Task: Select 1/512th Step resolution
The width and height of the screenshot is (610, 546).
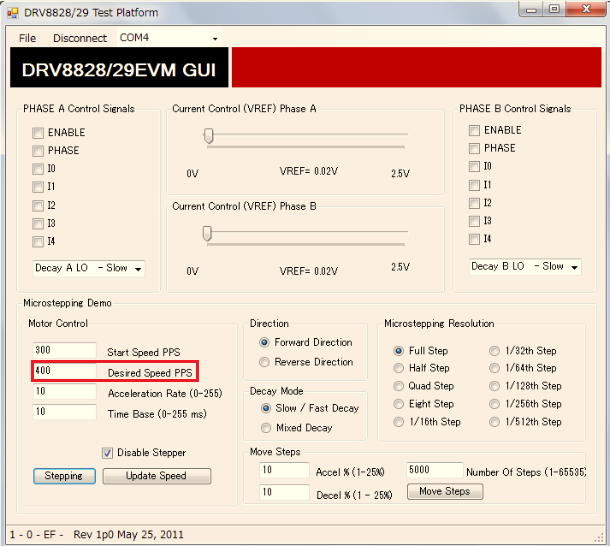Action: (494, 422)
